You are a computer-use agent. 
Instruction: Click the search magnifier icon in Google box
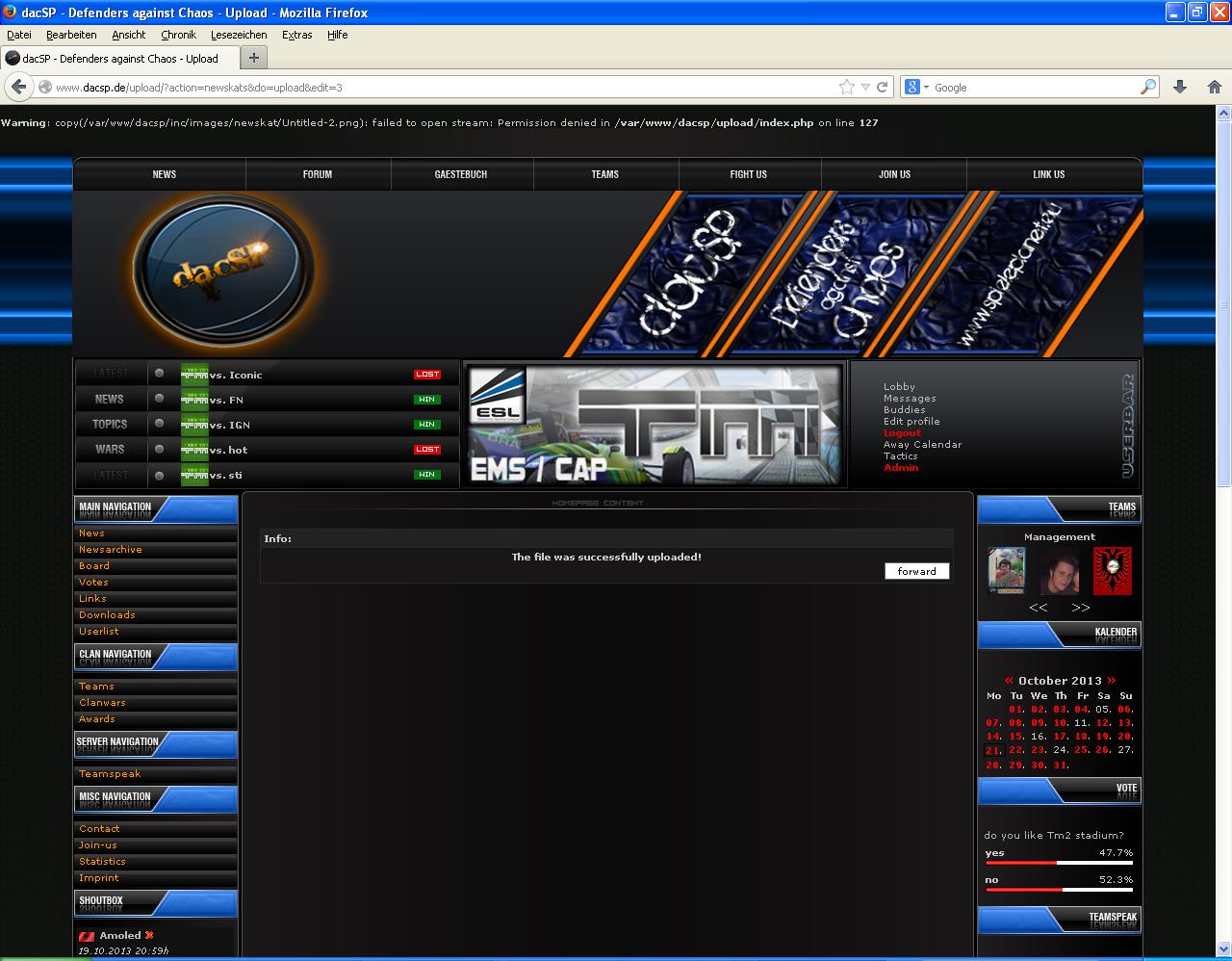[x=1147, y=87]
